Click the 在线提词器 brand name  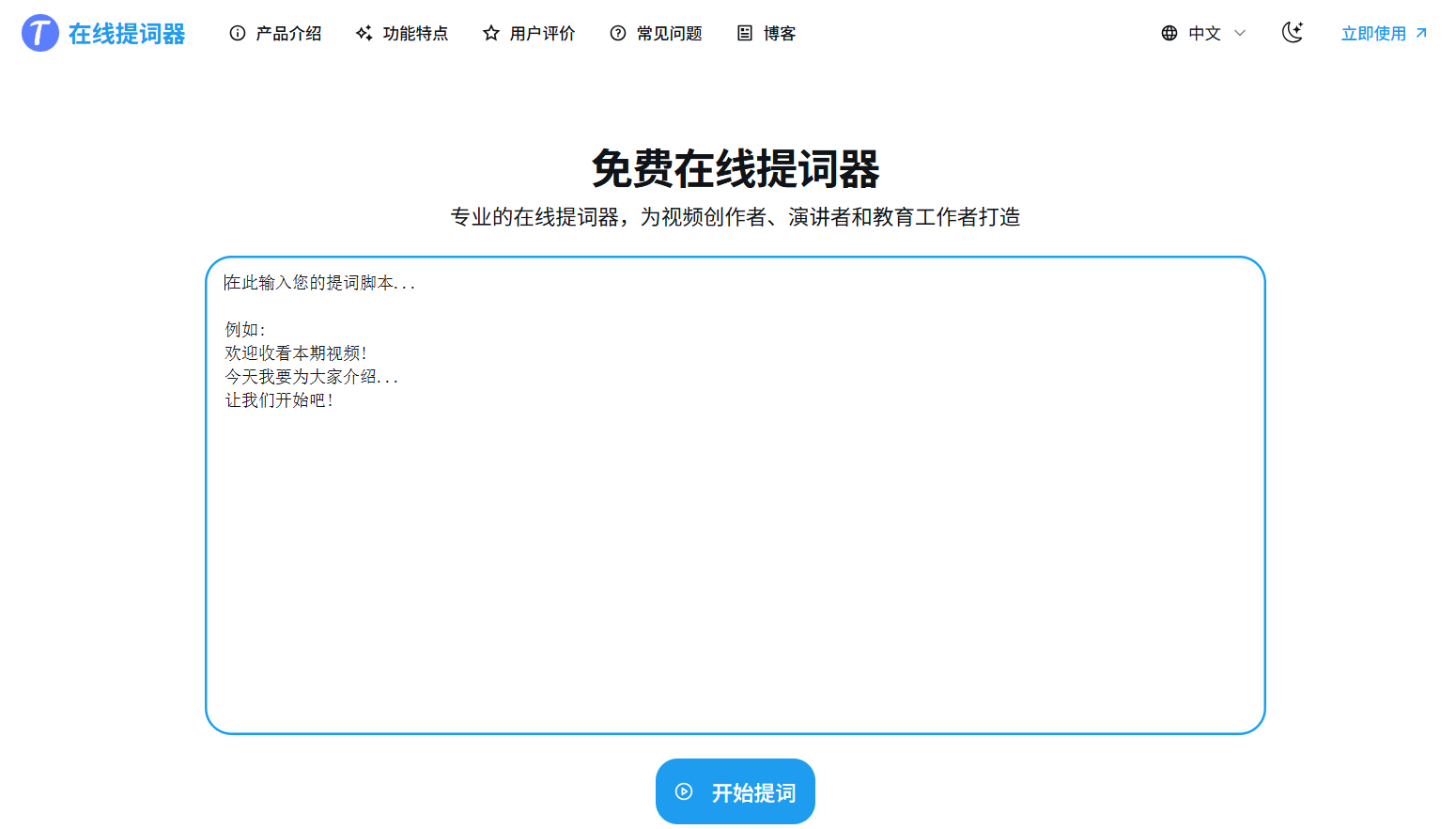coord(127,34)
